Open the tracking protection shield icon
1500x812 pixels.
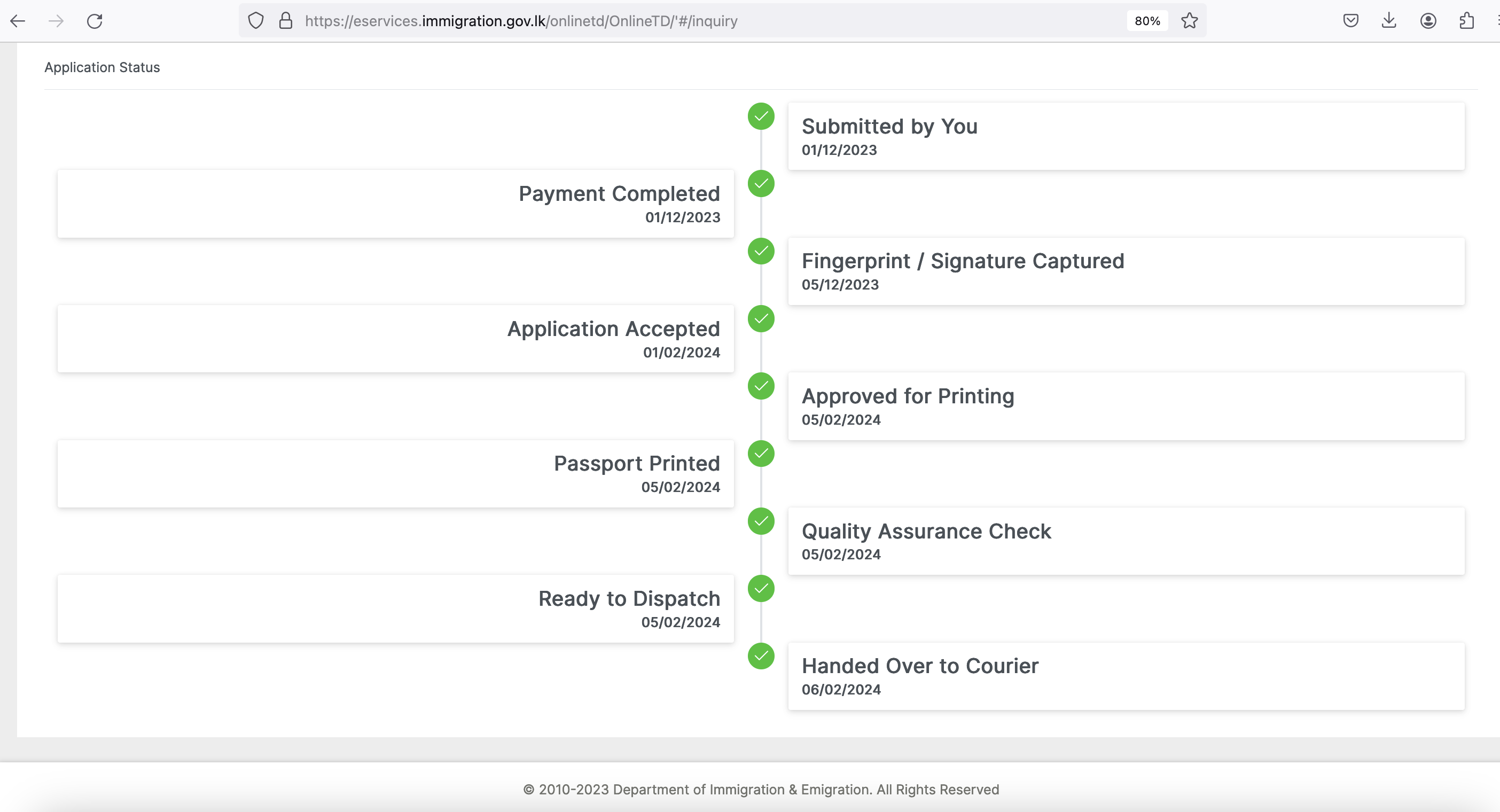256,21
